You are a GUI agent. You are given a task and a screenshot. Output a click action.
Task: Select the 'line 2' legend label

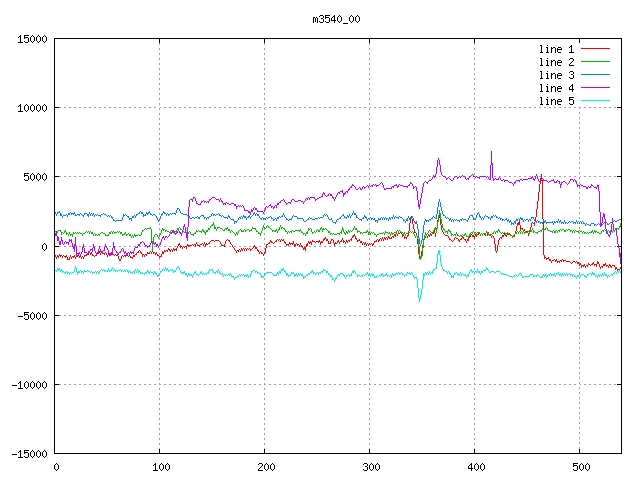tap(556, 62)
